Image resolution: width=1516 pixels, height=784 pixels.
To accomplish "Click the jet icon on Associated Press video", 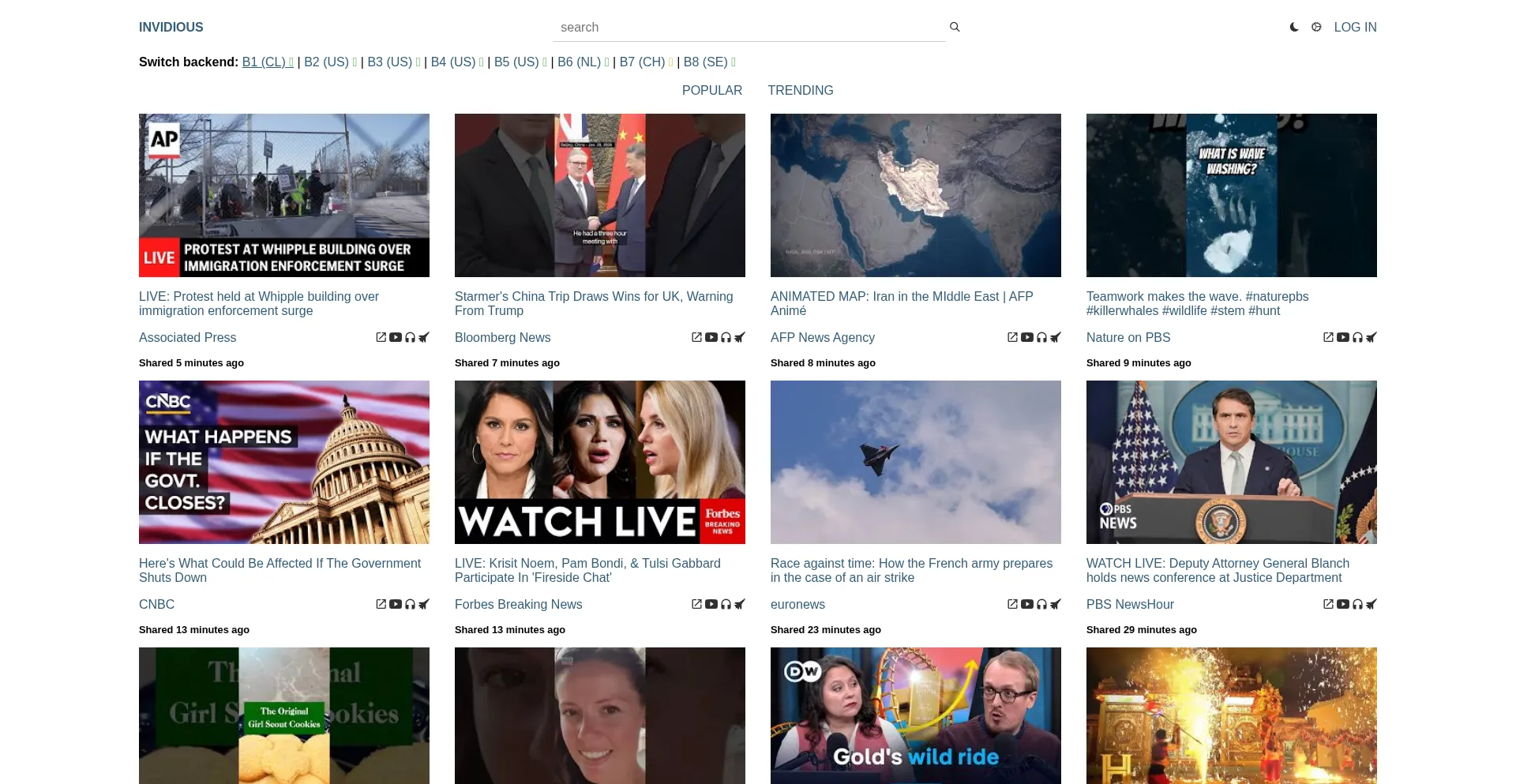I will point(424,337).
